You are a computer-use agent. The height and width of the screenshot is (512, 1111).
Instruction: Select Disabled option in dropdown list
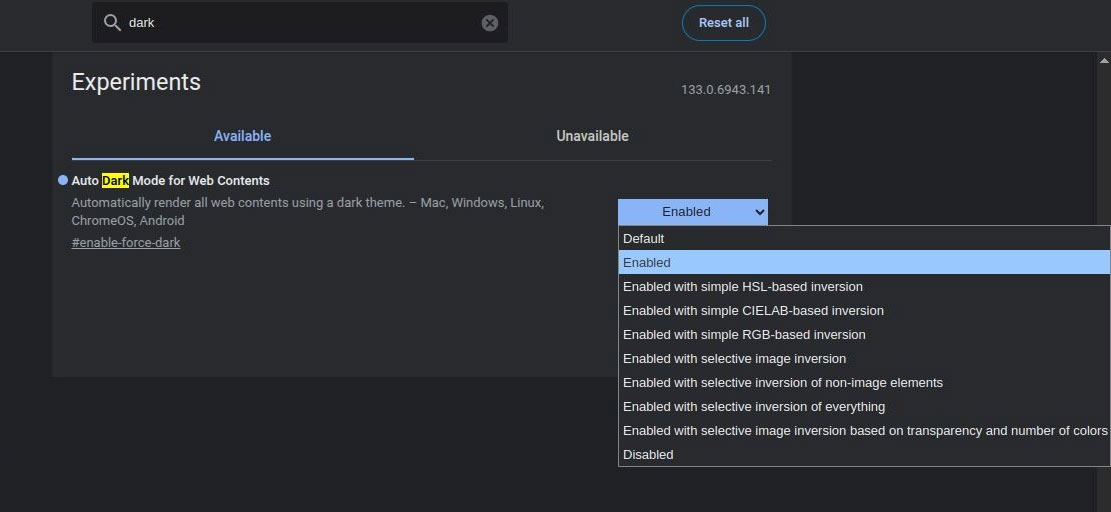coord(864,455)
